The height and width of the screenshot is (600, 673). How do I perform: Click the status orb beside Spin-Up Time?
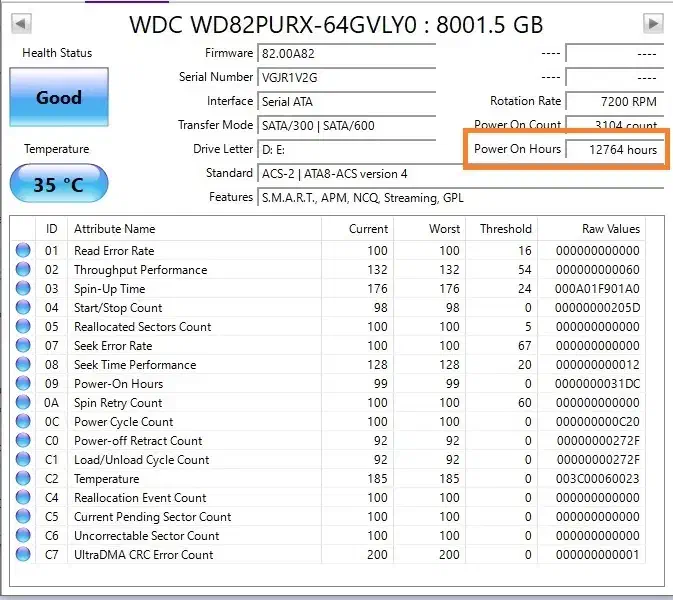pyautogui.click(x=23, y=289)
